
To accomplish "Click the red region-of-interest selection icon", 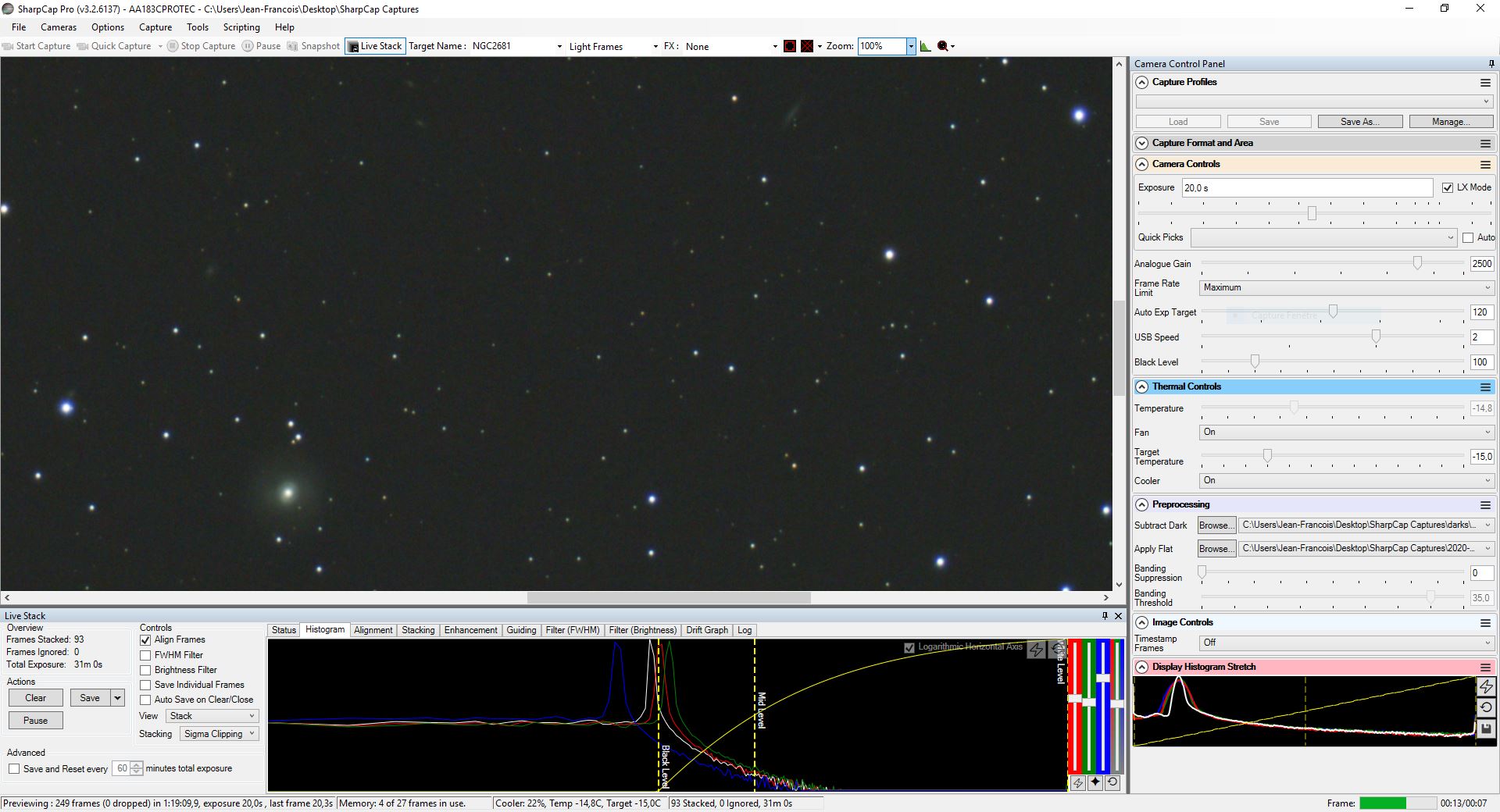I will [x=790, y=46].
